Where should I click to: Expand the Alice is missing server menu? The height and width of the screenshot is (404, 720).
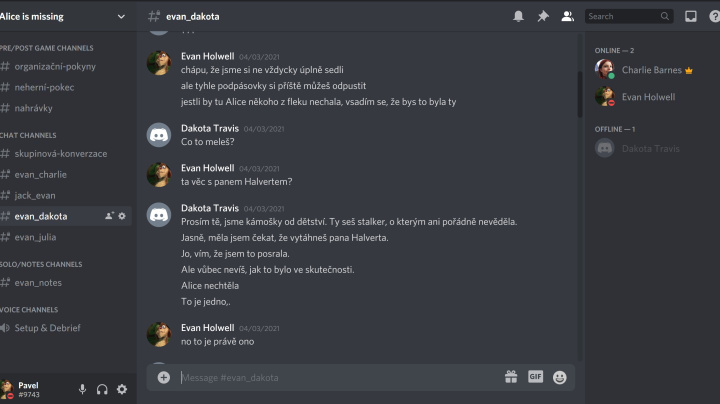[64, 17]
